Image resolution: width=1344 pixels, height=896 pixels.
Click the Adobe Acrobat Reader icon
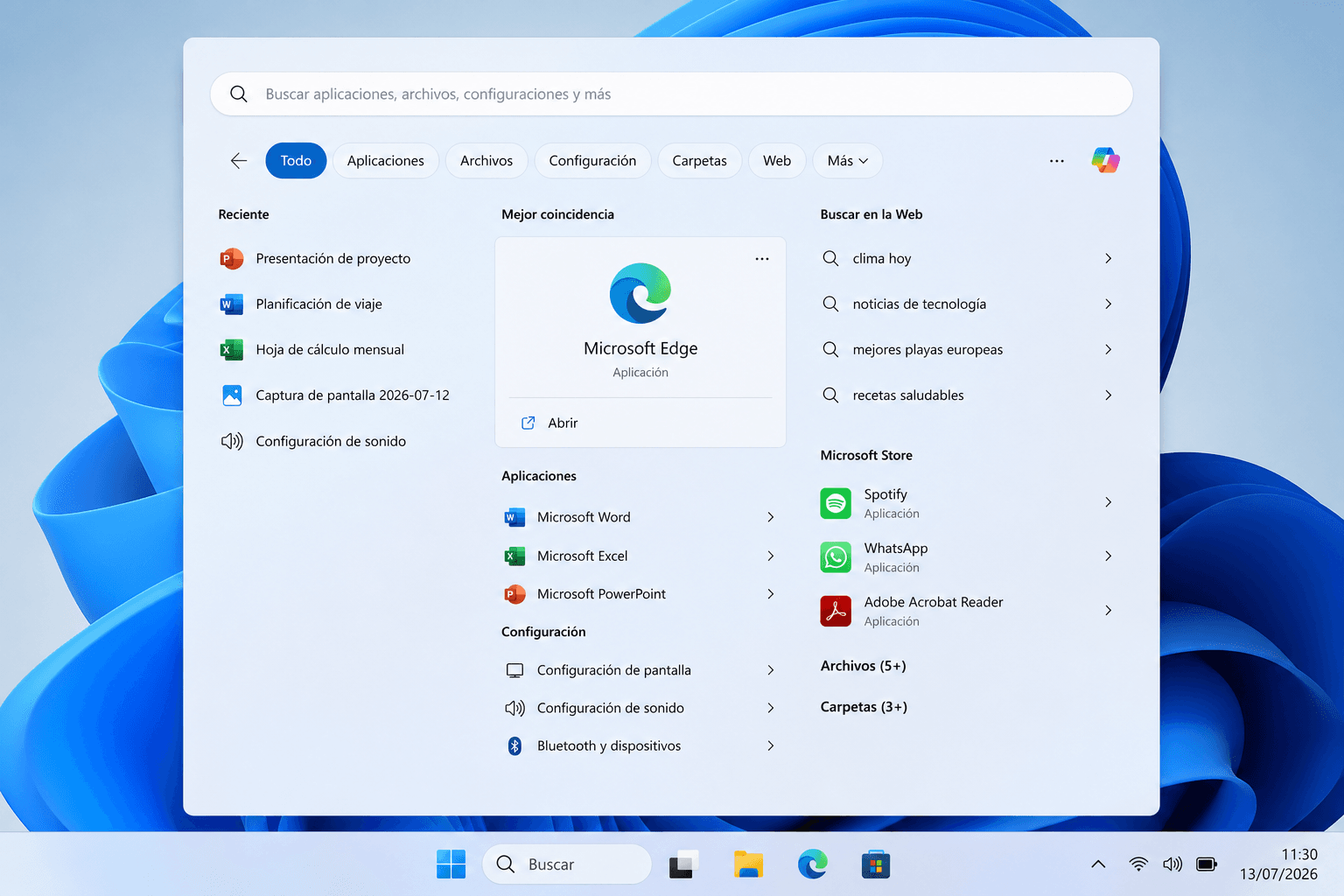pyautogui.click(x=836, y=611)
